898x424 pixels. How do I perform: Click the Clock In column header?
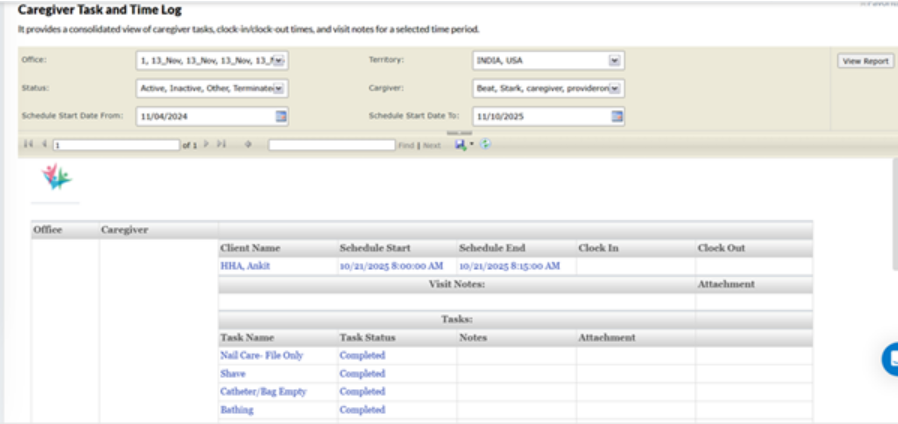tap(598, 249)
